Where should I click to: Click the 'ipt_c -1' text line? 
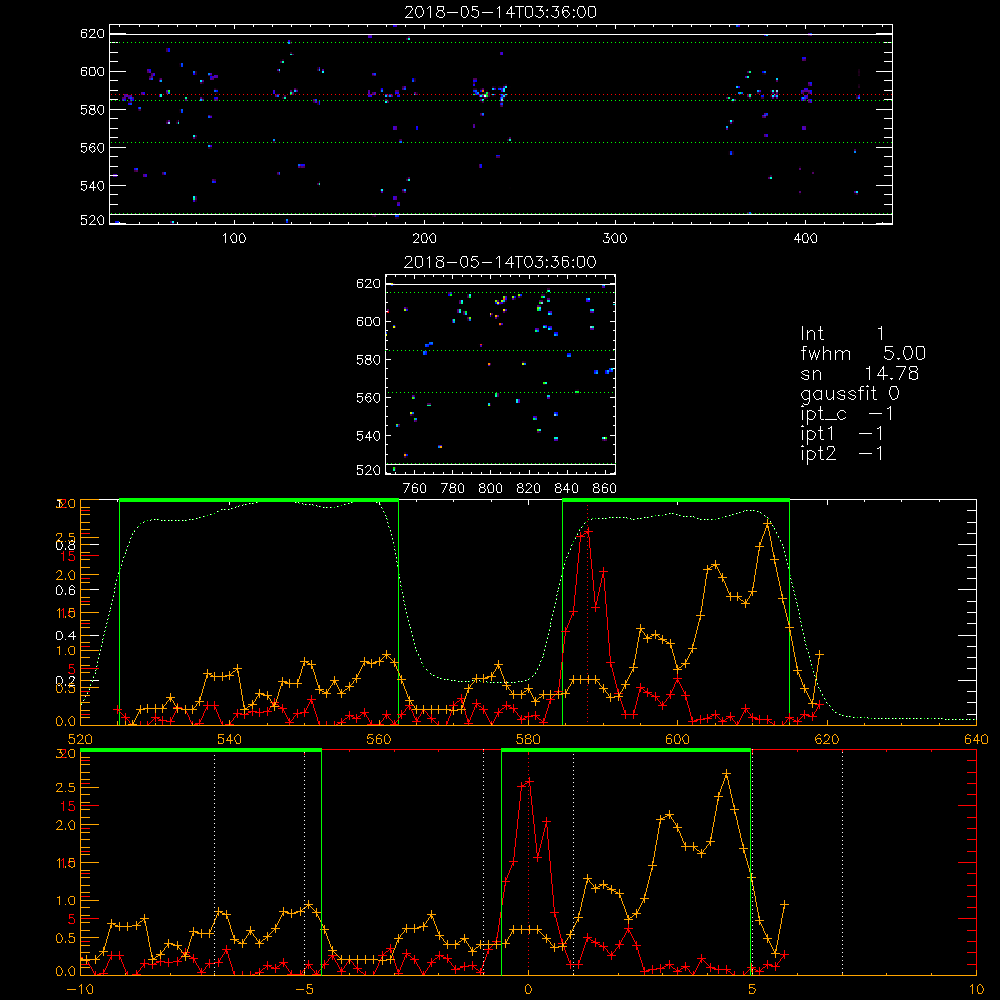coord(847,414)
